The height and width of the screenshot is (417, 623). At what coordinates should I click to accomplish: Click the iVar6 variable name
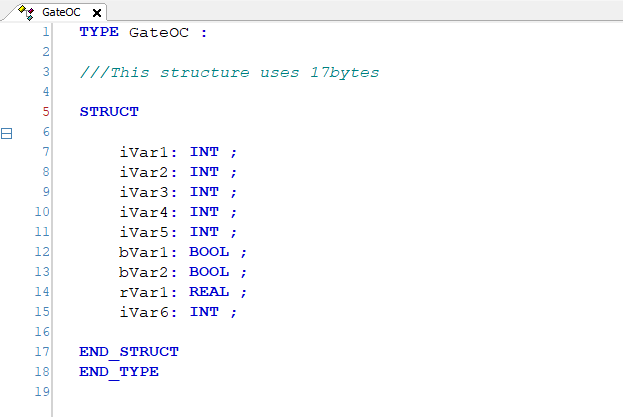144,312
